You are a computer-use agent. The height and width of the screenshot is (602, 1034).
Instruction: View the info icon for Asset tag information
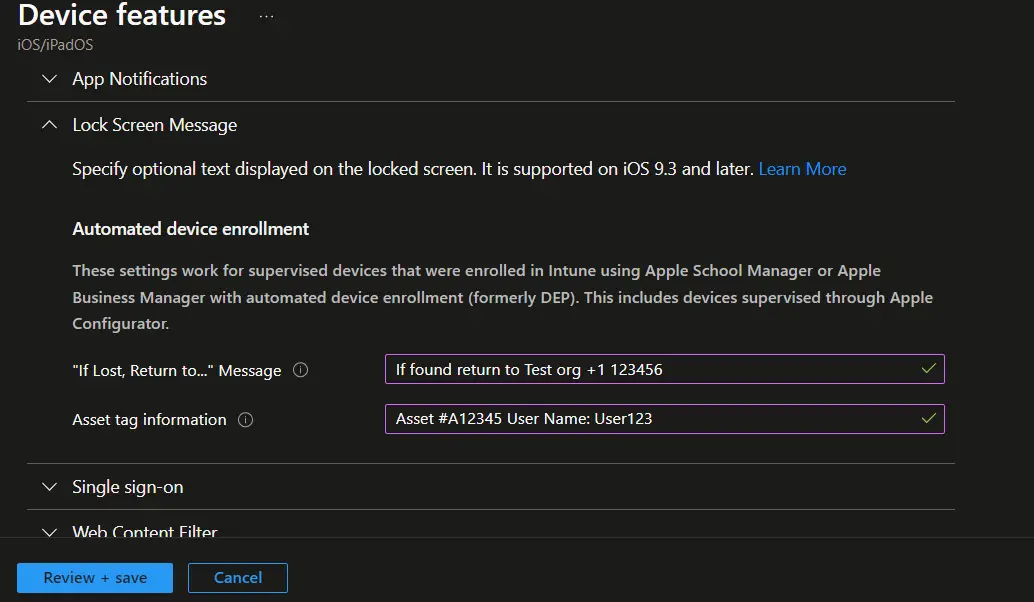point(245,419)
